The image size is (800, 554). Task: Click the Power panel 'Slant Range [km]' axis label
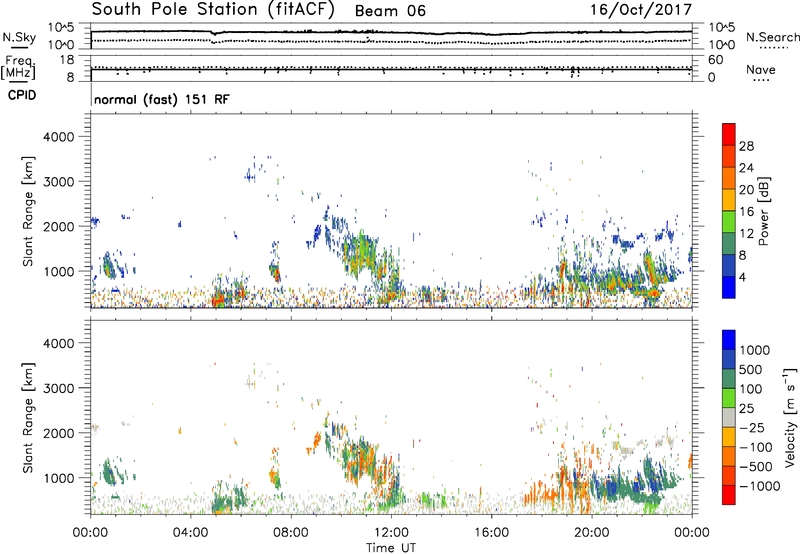[x=28, y=212]
